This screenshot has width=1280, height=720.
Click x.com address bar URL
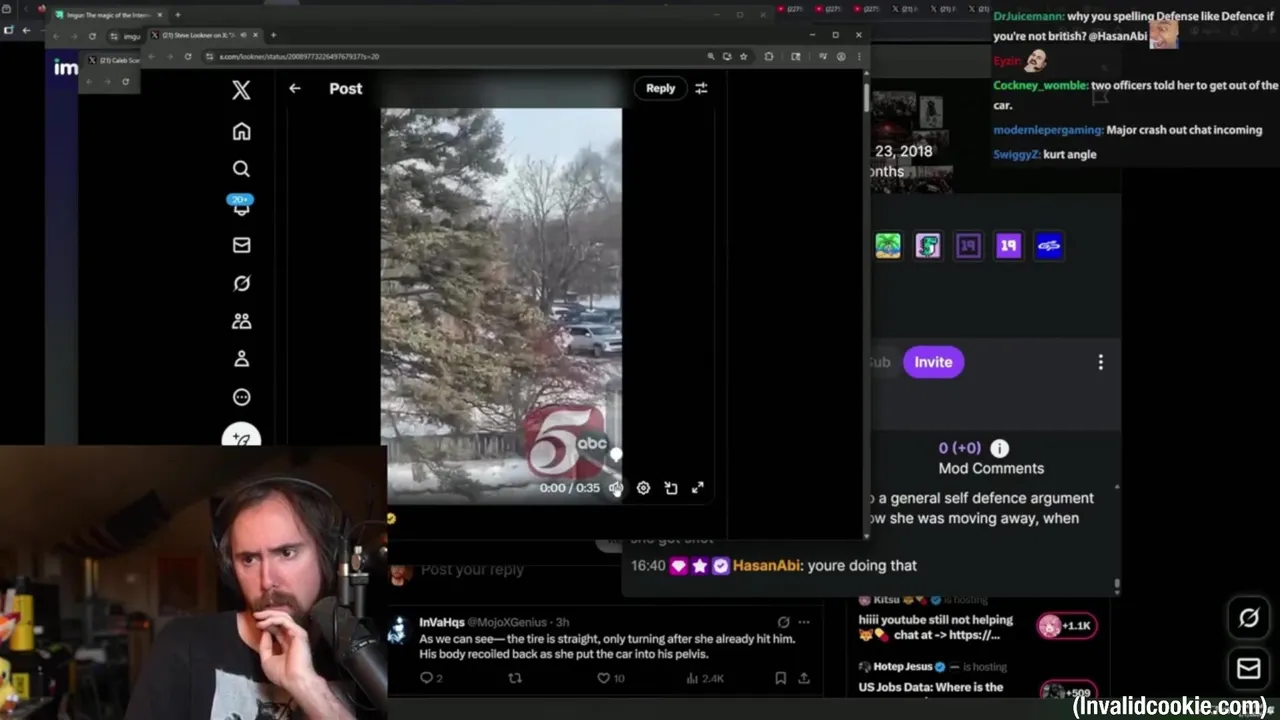[298, 57]
